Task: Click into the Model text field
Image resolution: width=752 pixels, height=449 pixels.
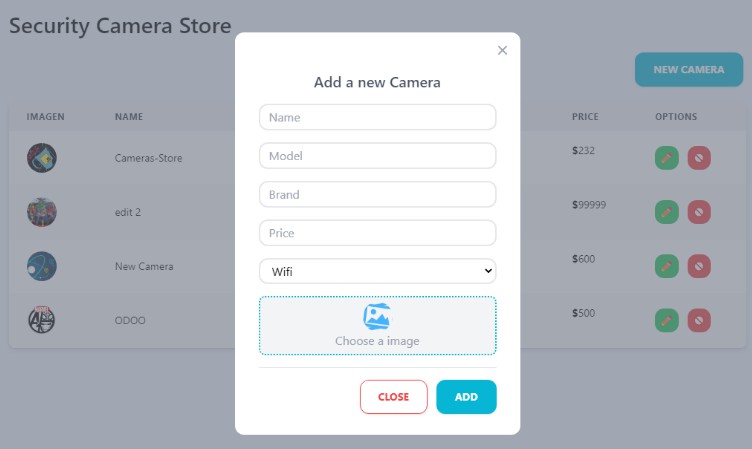Action: 377,156
